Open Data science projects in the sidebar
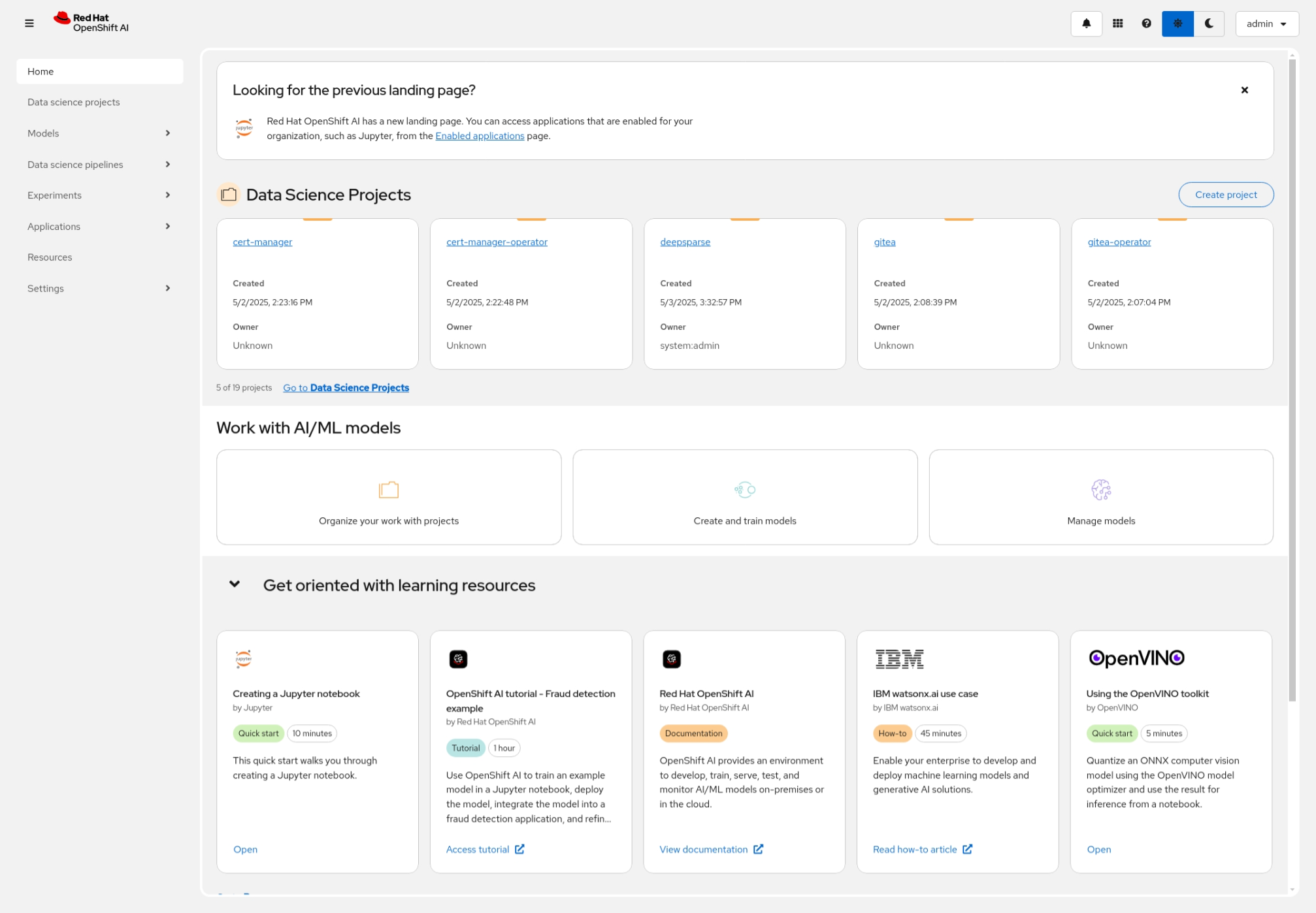Image resolution: width=1316 pixels, height=913 pixels. 74,102
